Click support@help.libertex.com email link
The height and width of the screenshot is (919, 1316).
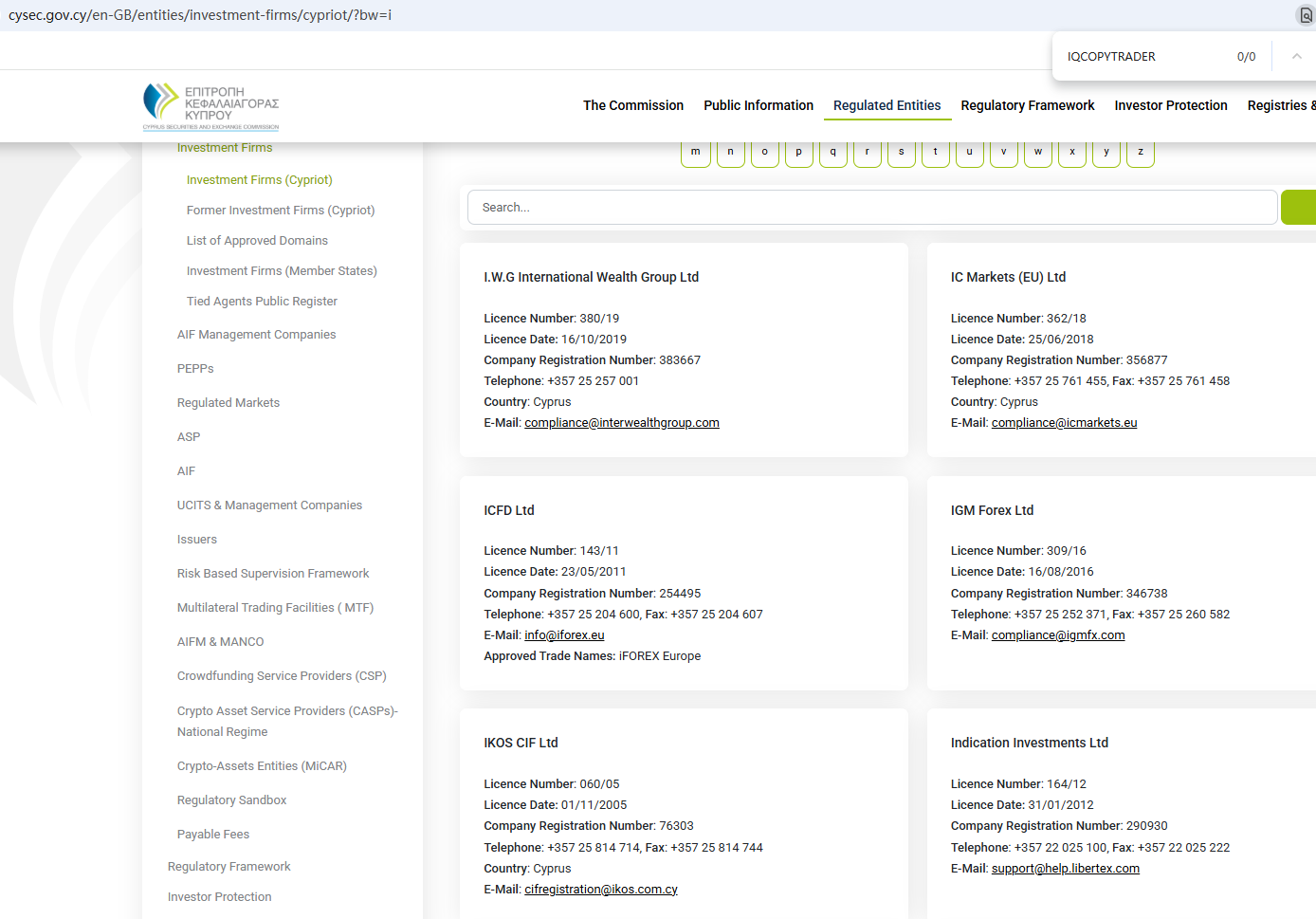(1065, 869)
